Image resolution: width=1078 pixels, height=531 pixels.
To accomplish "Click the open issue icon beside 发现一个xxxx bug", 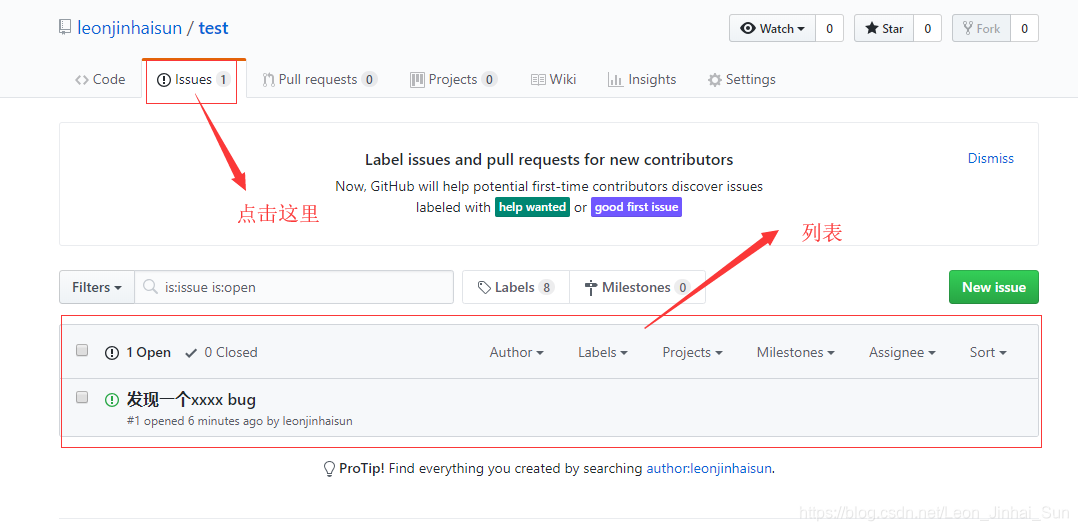I will 111,399.
